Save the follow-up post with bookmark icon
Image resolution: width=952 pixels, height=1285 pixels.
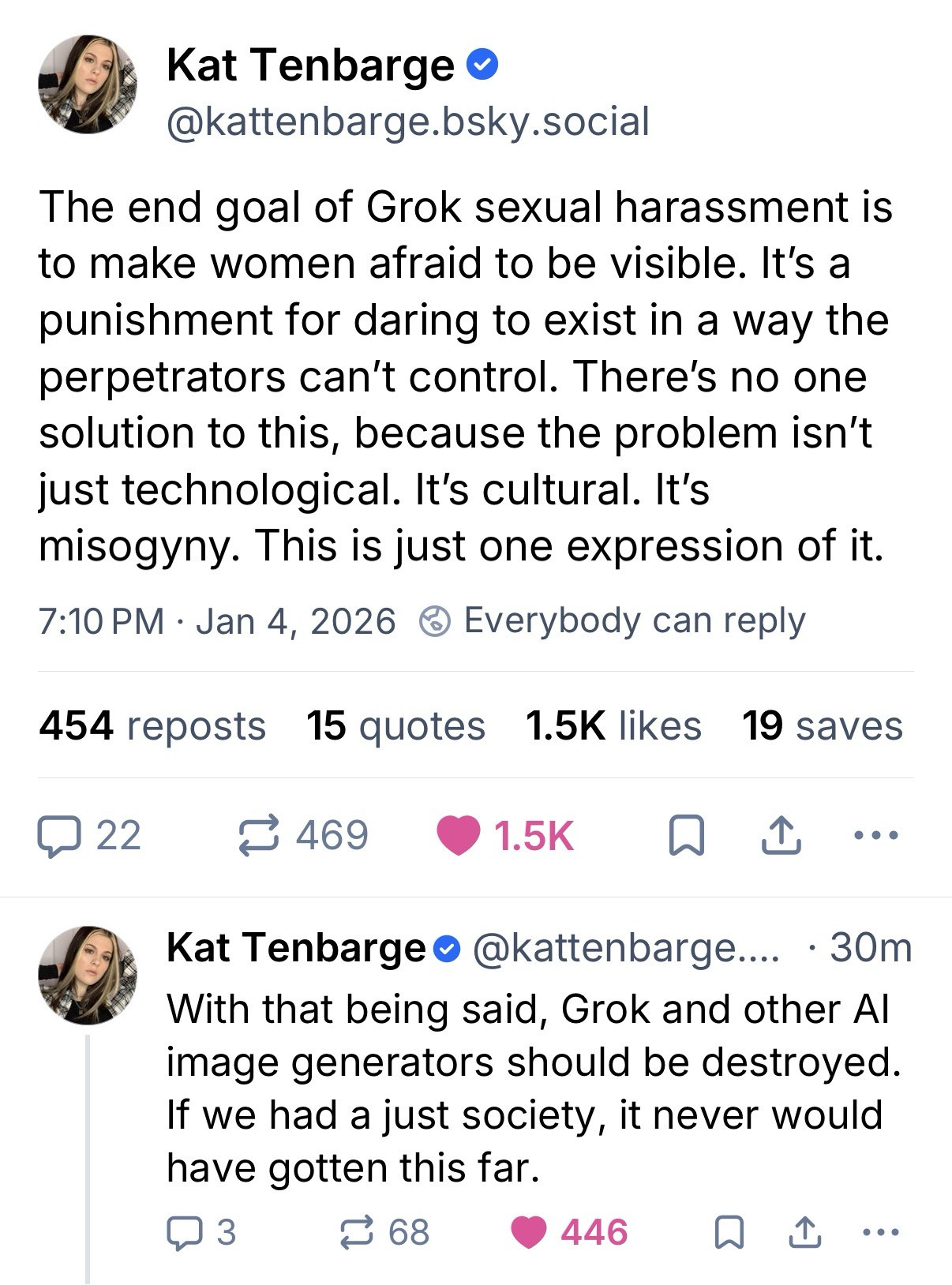(727, 1233)
